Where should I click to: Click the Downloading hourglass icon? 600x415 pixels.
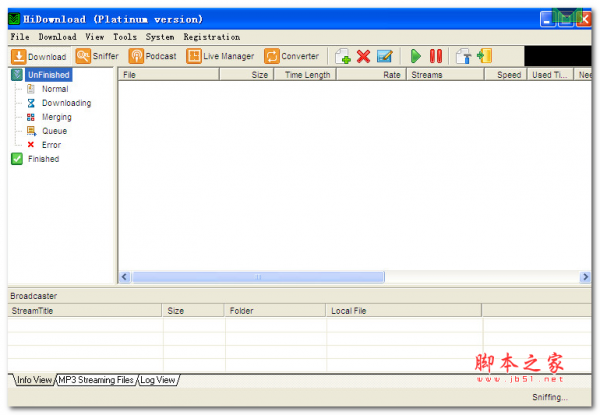(x=31, y=103)
